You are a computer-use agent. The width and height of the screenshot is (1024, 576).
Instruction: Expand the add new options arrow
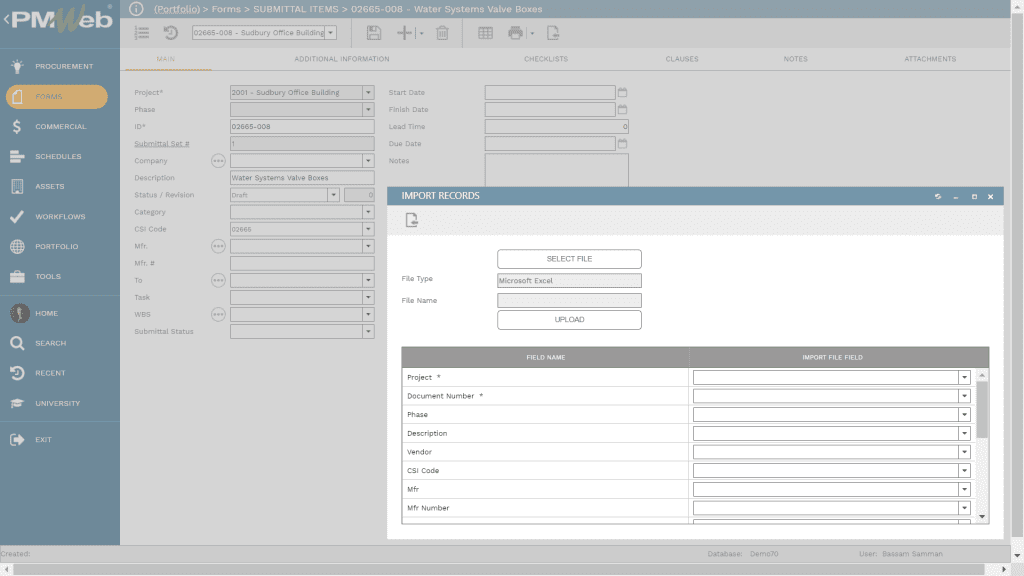421,33
